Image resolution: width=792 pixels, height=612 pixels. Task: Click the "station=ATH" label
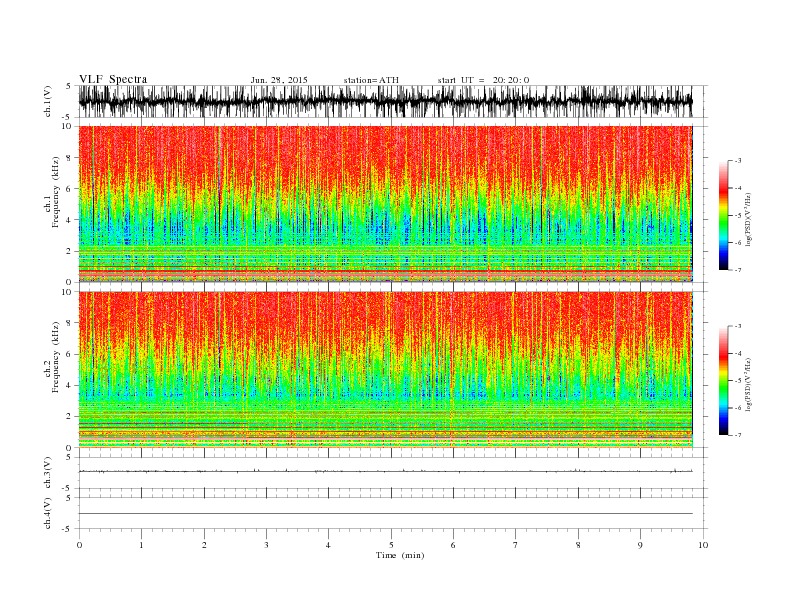[371, 80]
